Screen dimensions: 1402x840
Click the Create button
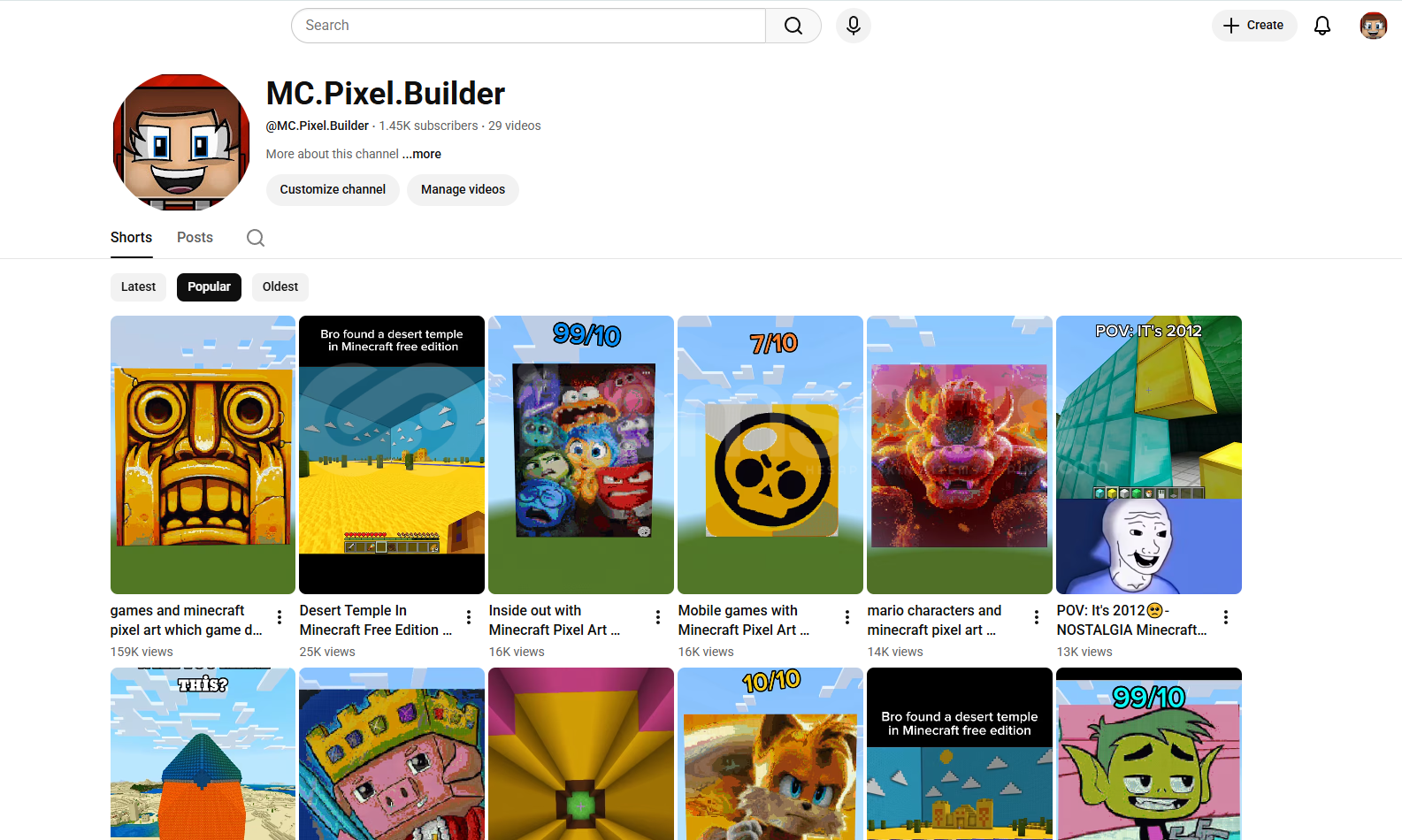(x=1254, y=26)
